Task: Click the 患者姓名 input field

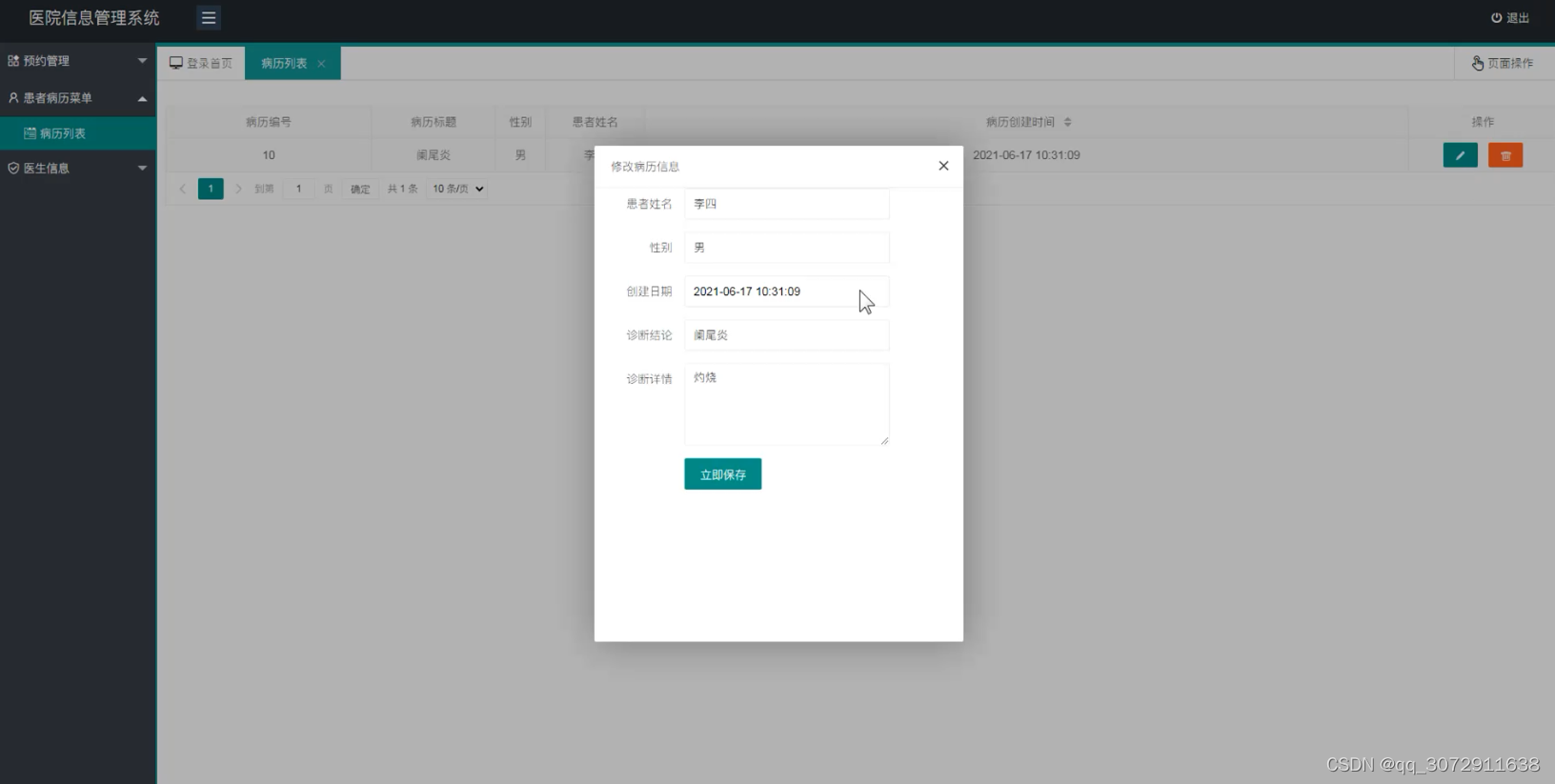Action: coord(787,204)
